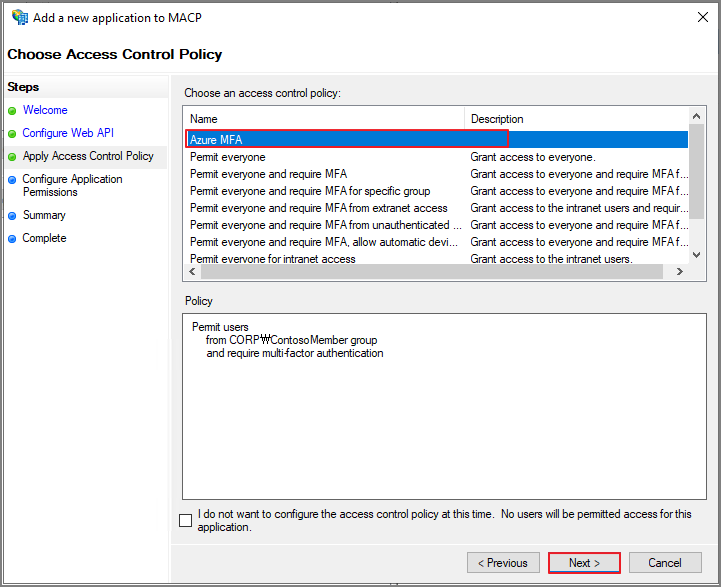This screenshot has height=587, width=721.
Task: Click the horizontal scroll right arrow
Action: (x=679, y=272)
